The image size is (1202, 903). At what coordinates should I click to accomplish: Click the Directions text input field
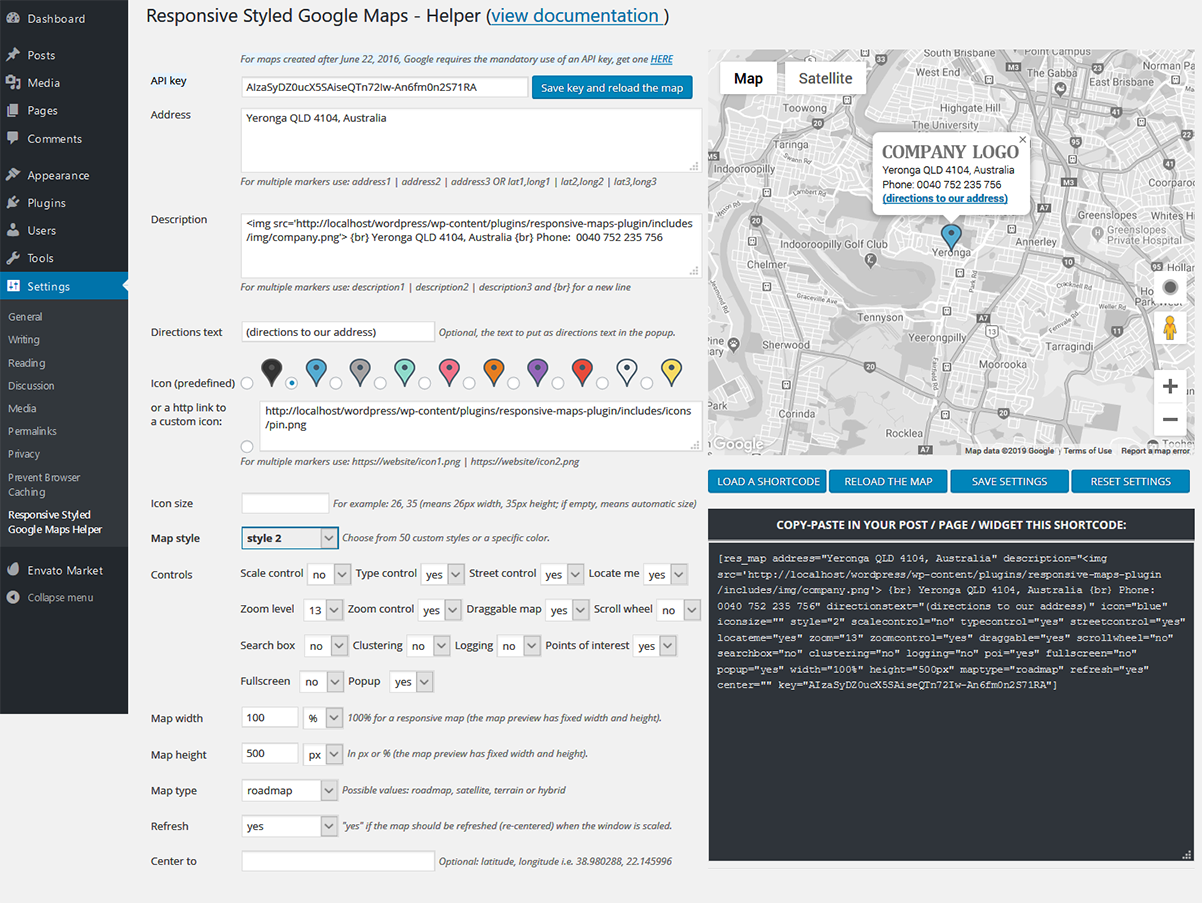coord(338,332)
